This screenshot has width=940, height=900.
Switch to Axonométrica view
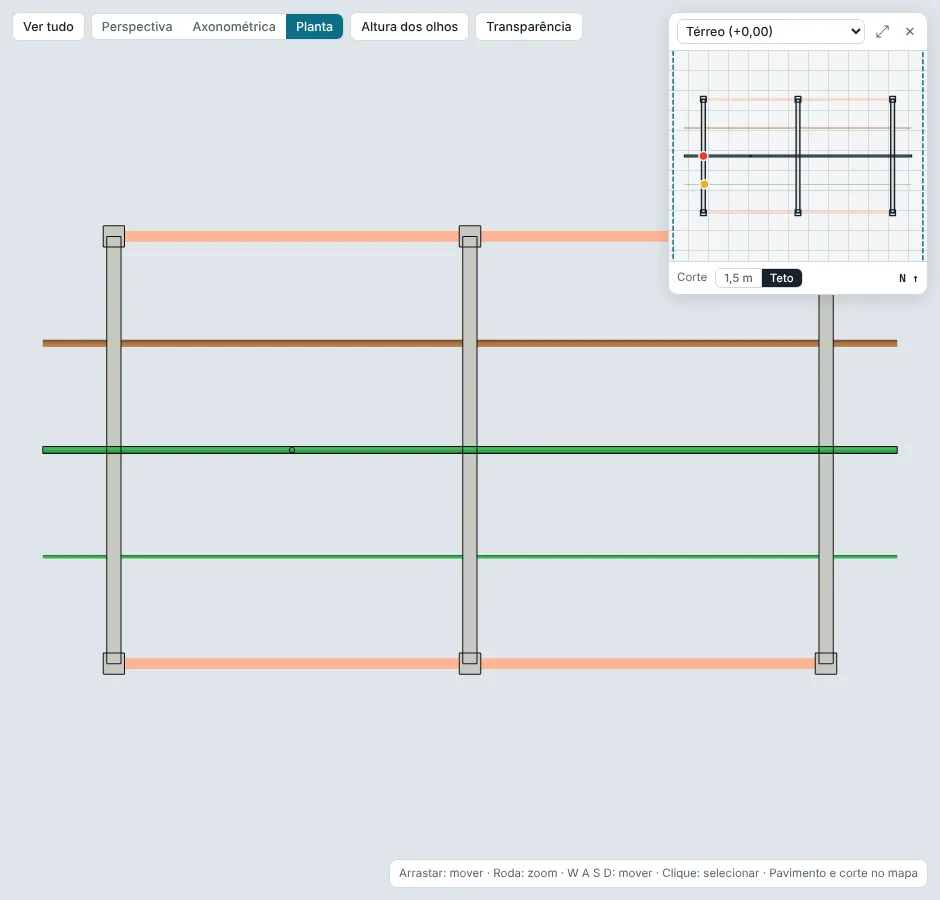(234, 27)
